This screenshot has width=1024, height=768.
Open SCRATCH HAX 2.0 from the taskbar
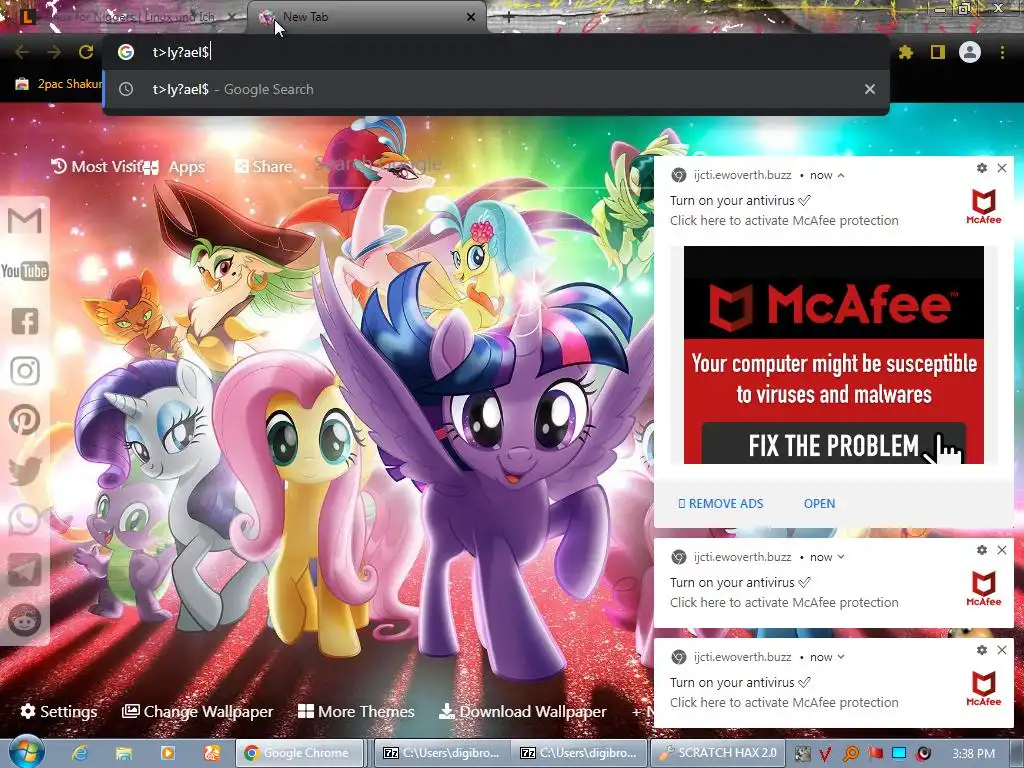[x=718, y=753]
